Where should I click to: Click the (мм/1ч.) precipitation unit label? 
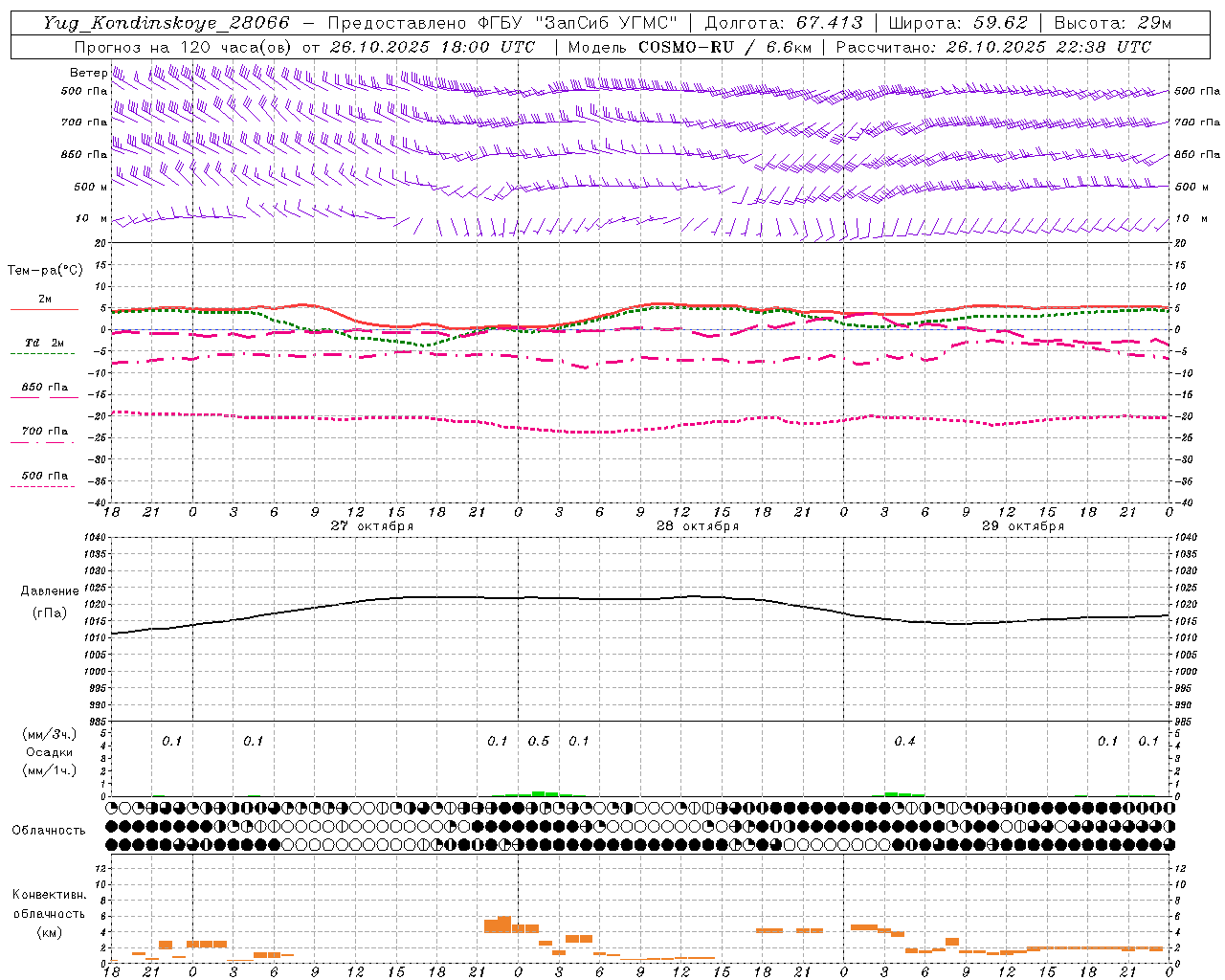pos(49,770)
